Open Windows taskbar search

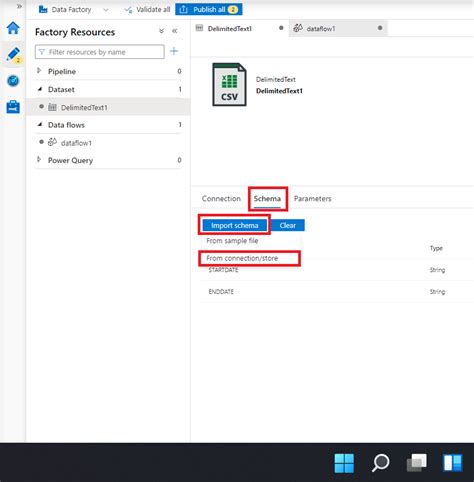click(x=381, y=463)
